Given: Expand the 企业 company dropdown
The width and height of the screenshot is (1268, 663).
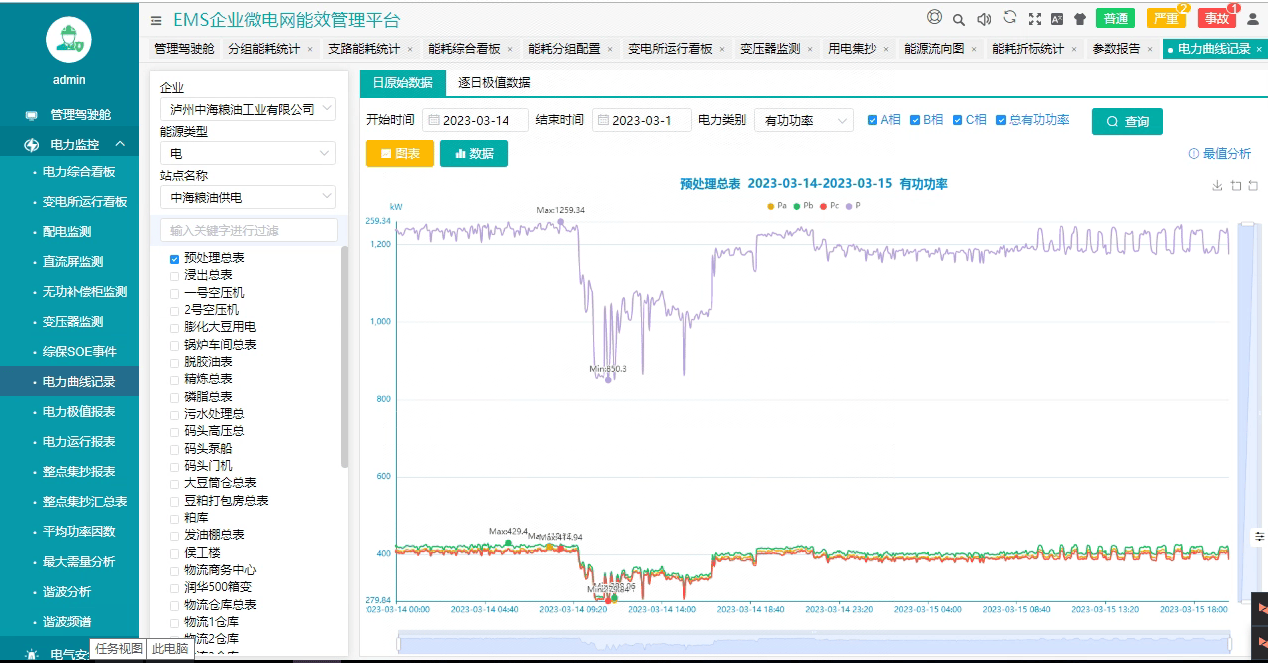Looking at the screenshot, I should (x=247, y=109).
